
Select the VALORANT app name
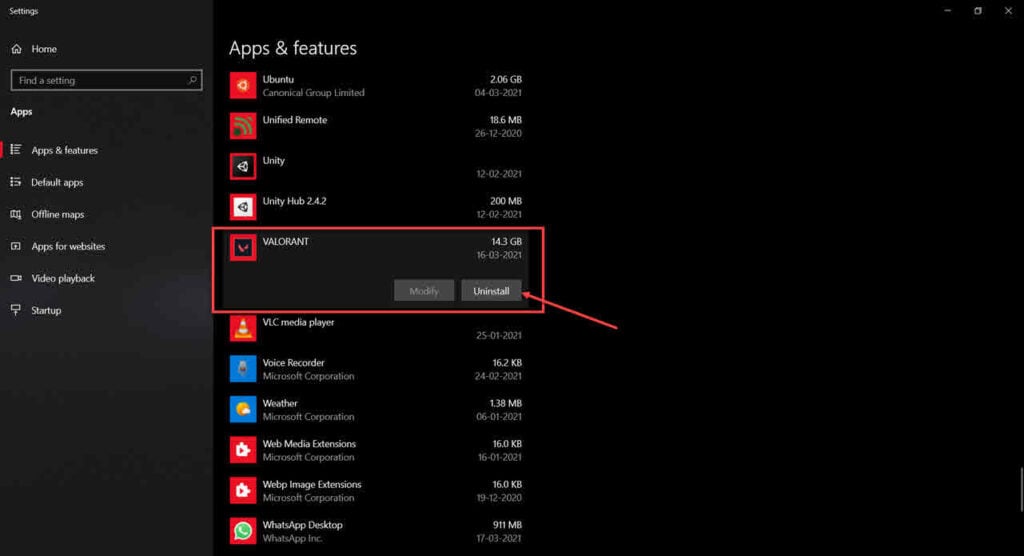[x=285, y=241]
